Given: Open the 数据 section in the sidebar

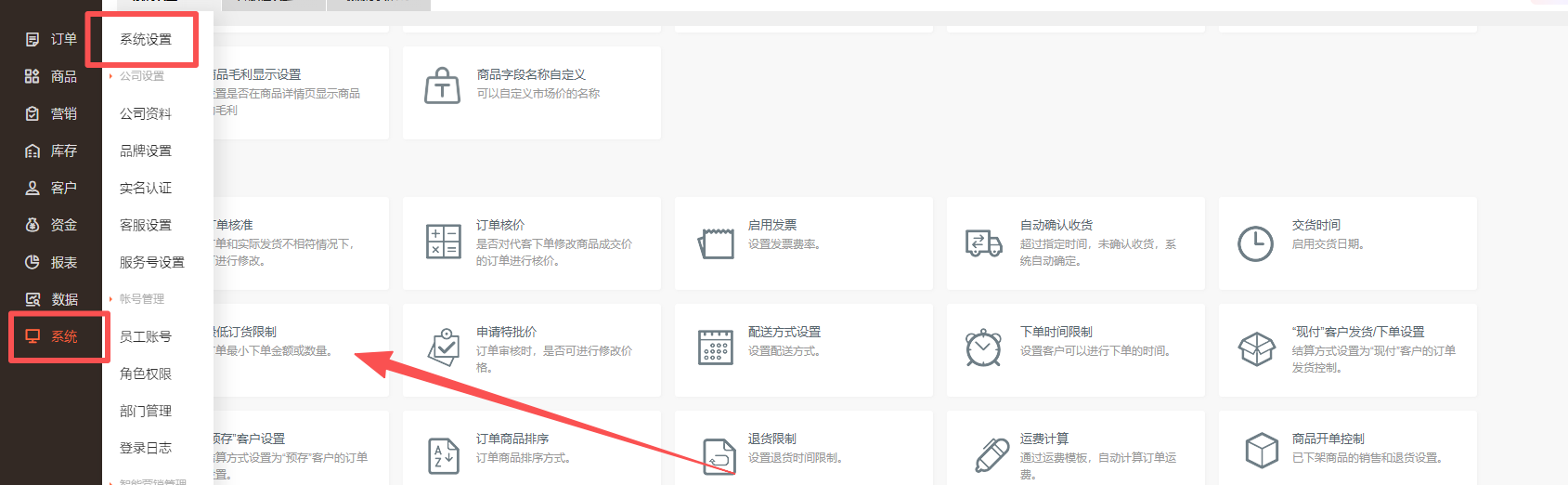Looking at the screenshot, I should pyautogui.click(x=51, y=299).
